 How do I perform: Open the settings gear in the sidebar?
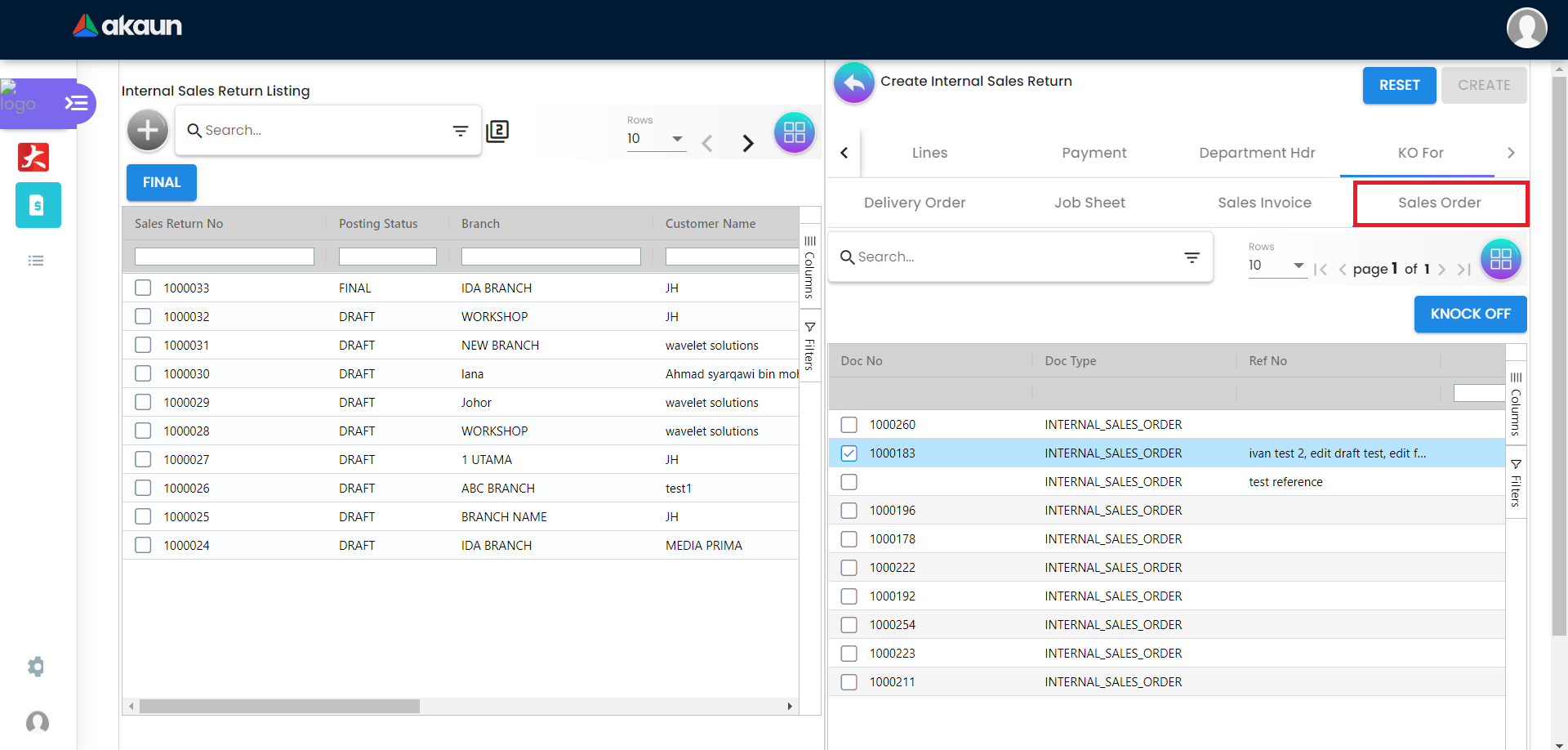point(36,667)
